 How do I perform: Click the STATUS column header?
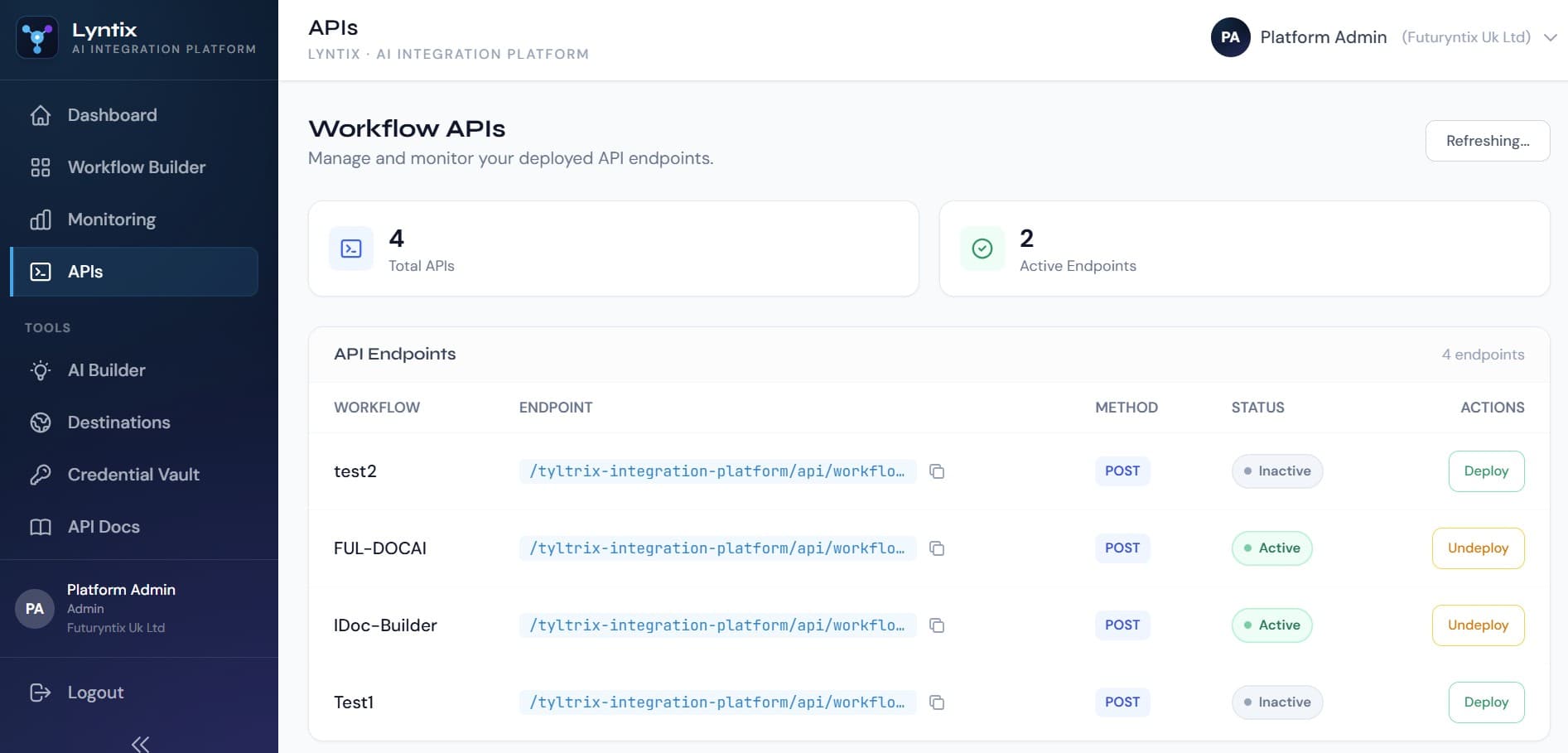[1257, 408]
